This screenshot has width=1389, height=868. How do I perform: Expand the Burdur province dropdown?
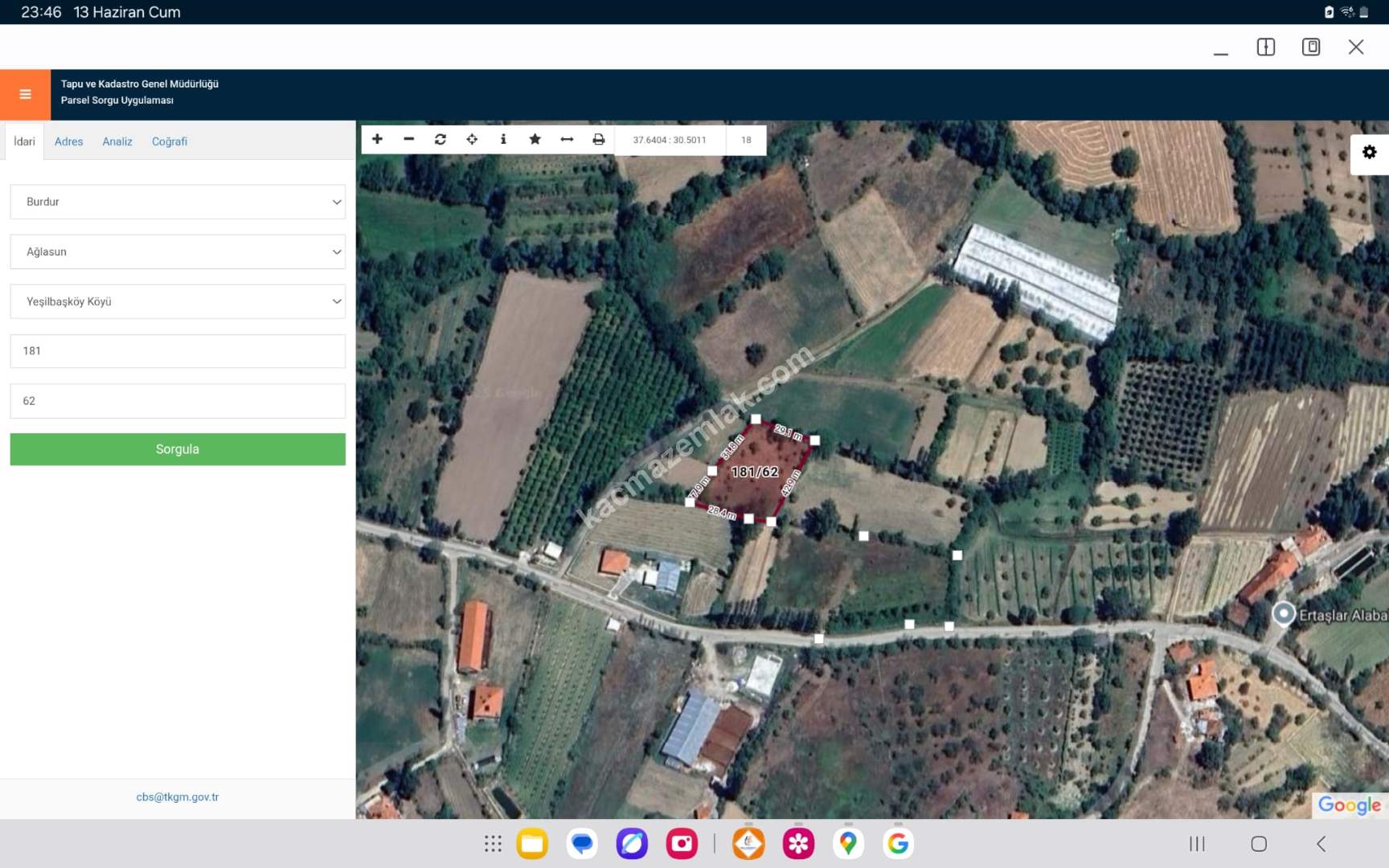tap(178, 202)
